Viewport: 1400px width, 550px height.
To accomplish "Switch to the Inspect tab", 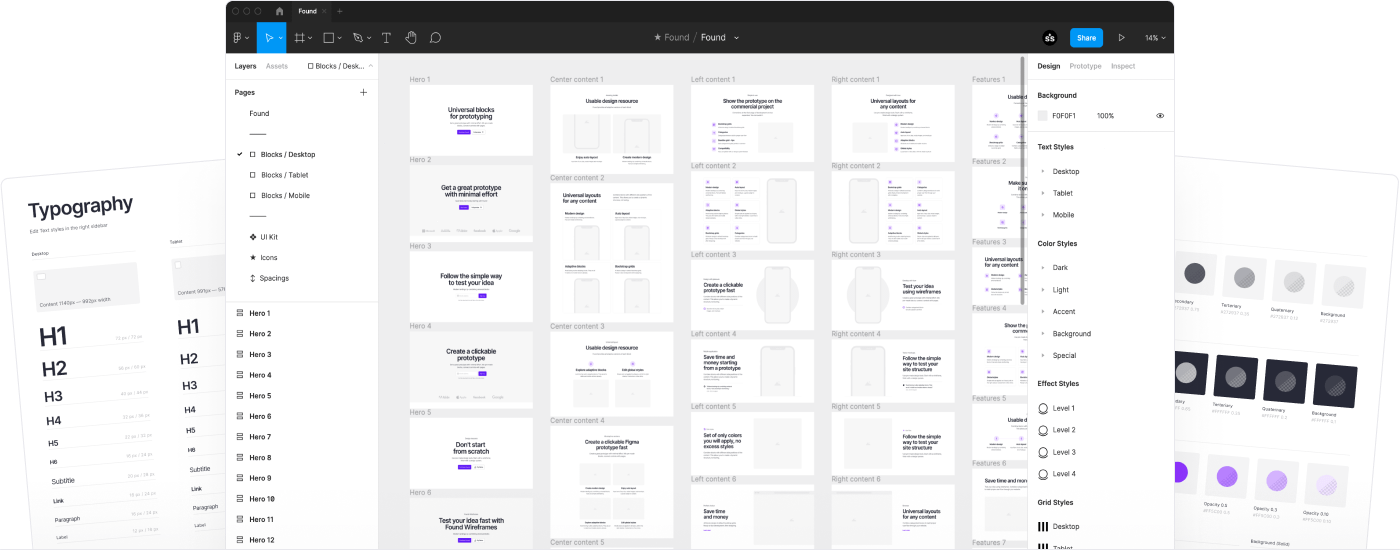I will [x=1123, y=66].
